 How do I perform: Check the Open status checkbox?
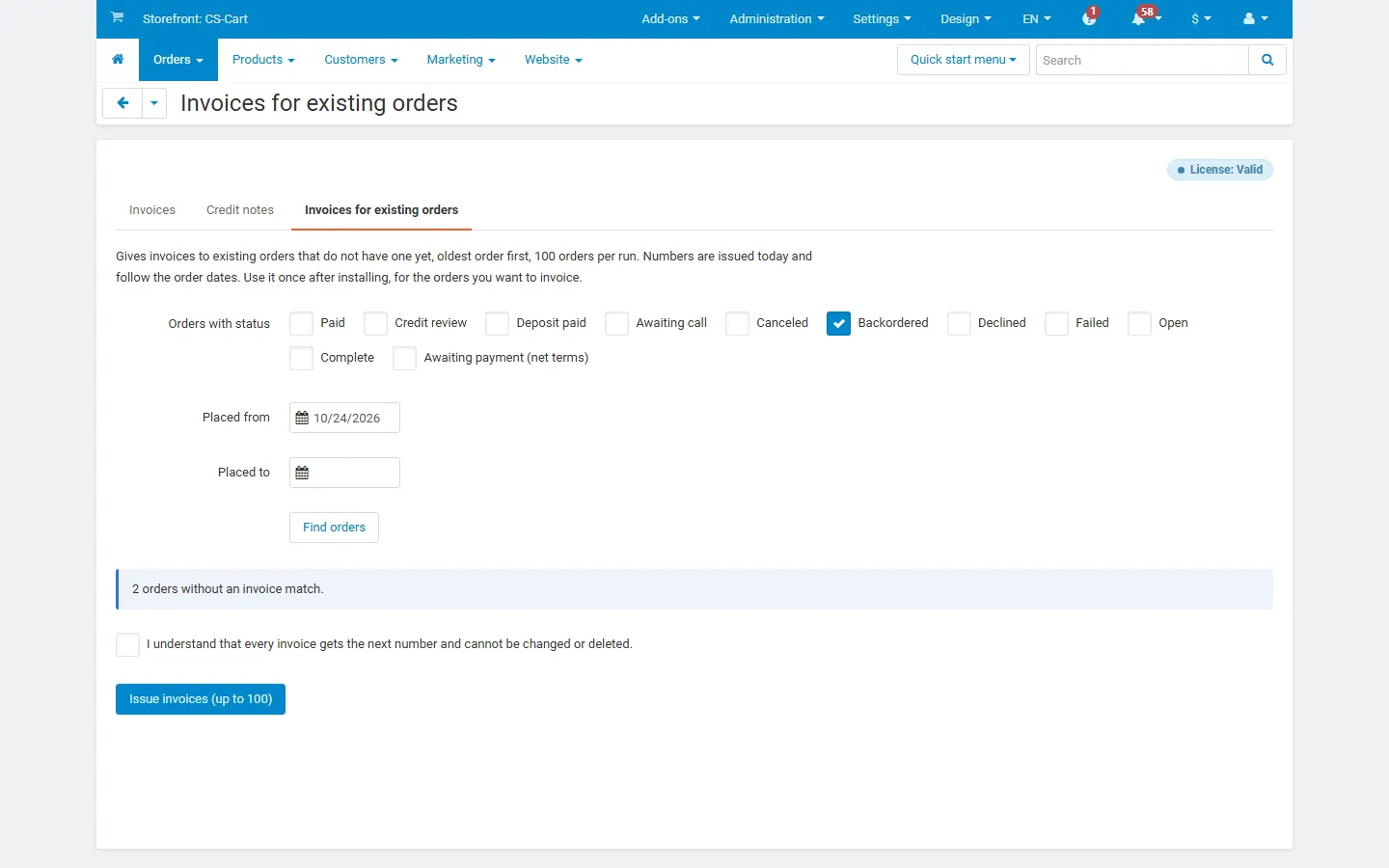point(1140,323)
